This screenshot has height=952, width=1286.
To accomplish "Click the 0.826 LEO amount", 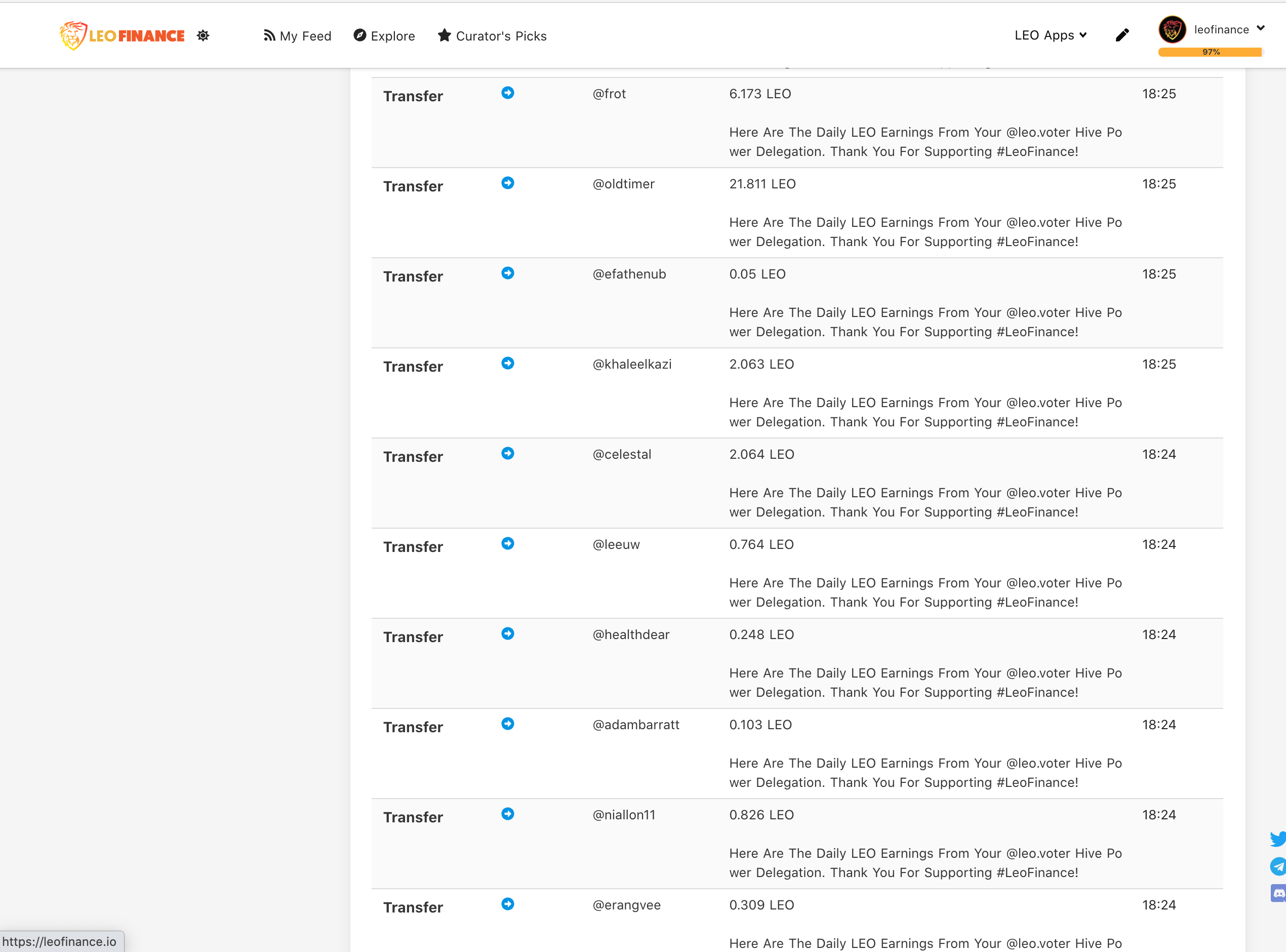I will click(x=761, y=815).
